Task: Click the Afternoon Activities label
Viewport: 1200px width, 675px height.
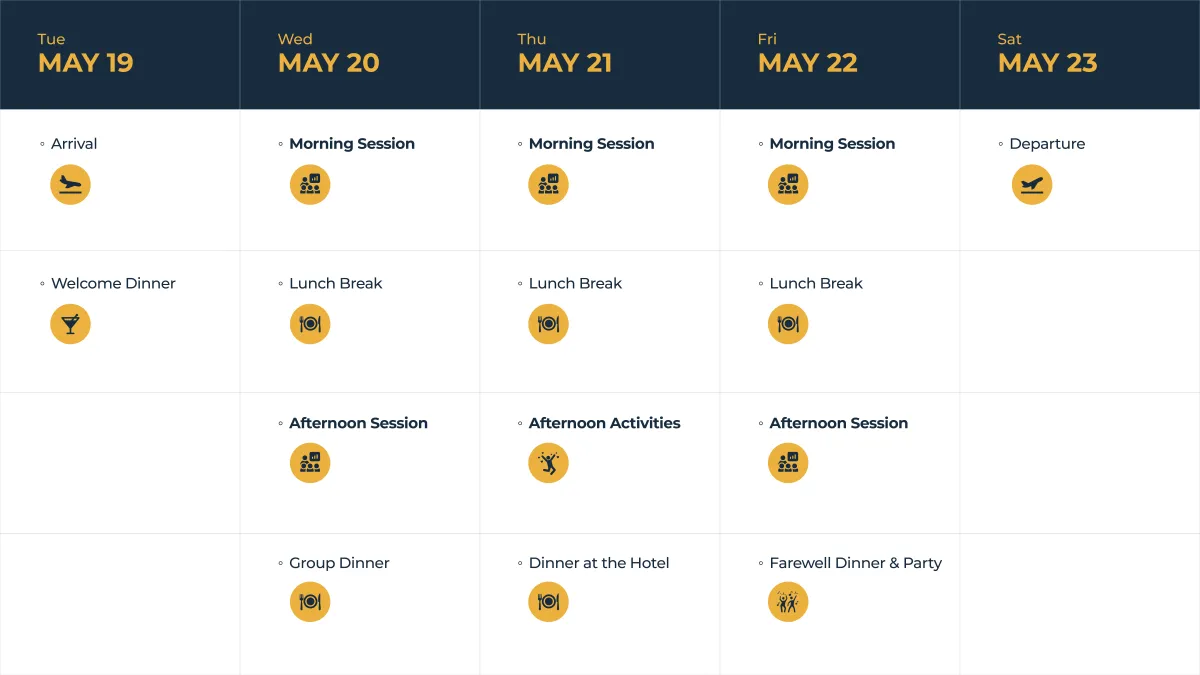Action: coord(604,423)
